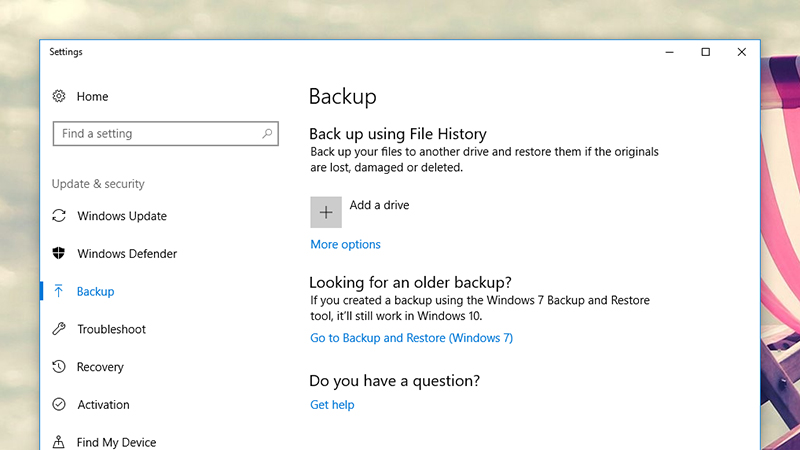Image resolution: width=800 pixels, height=450 pixels.
Task: Click the plus Add a drive button
Action: pos(326,212)
